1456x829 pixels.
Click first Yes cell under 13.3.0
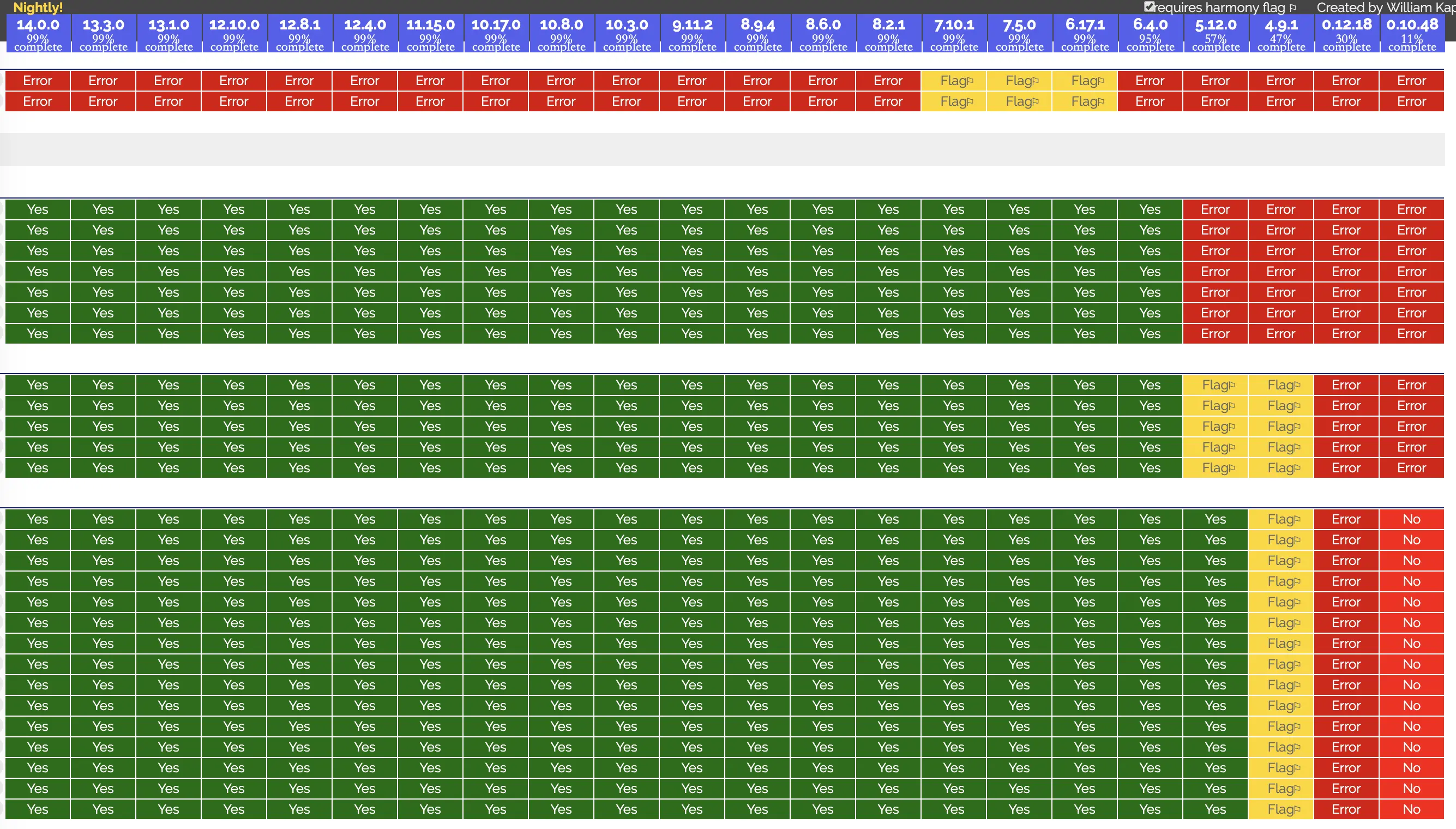click(x=103, y=209)
